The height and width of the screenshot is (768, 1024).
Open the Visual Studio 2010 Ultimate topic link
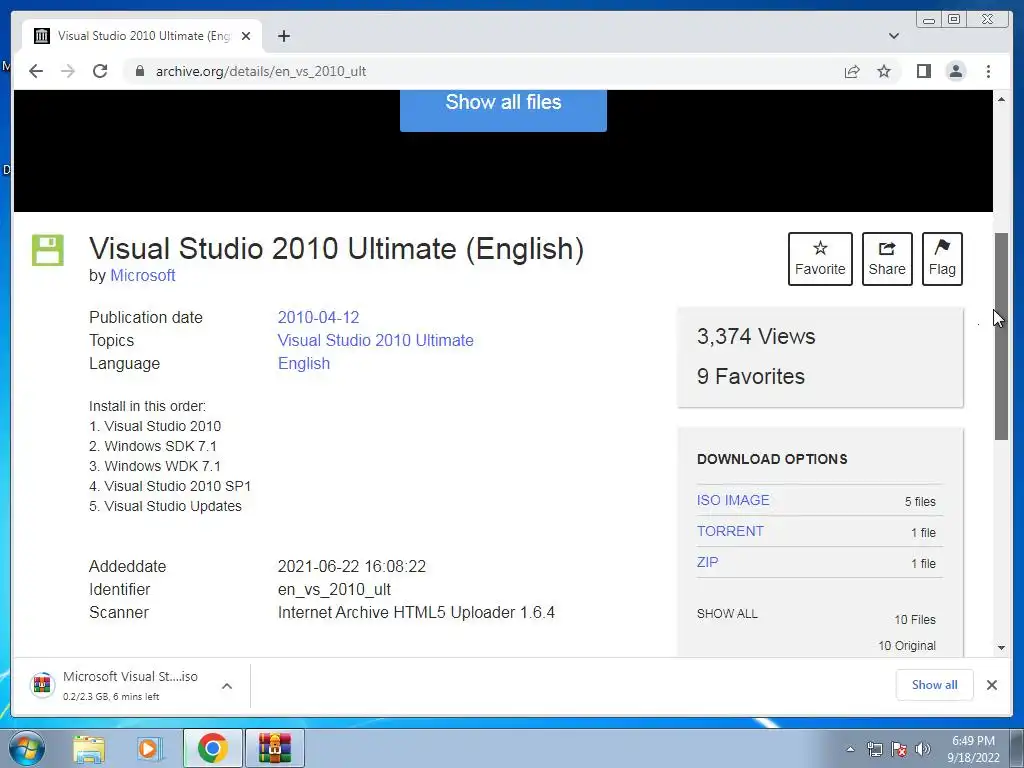[376, 340]
